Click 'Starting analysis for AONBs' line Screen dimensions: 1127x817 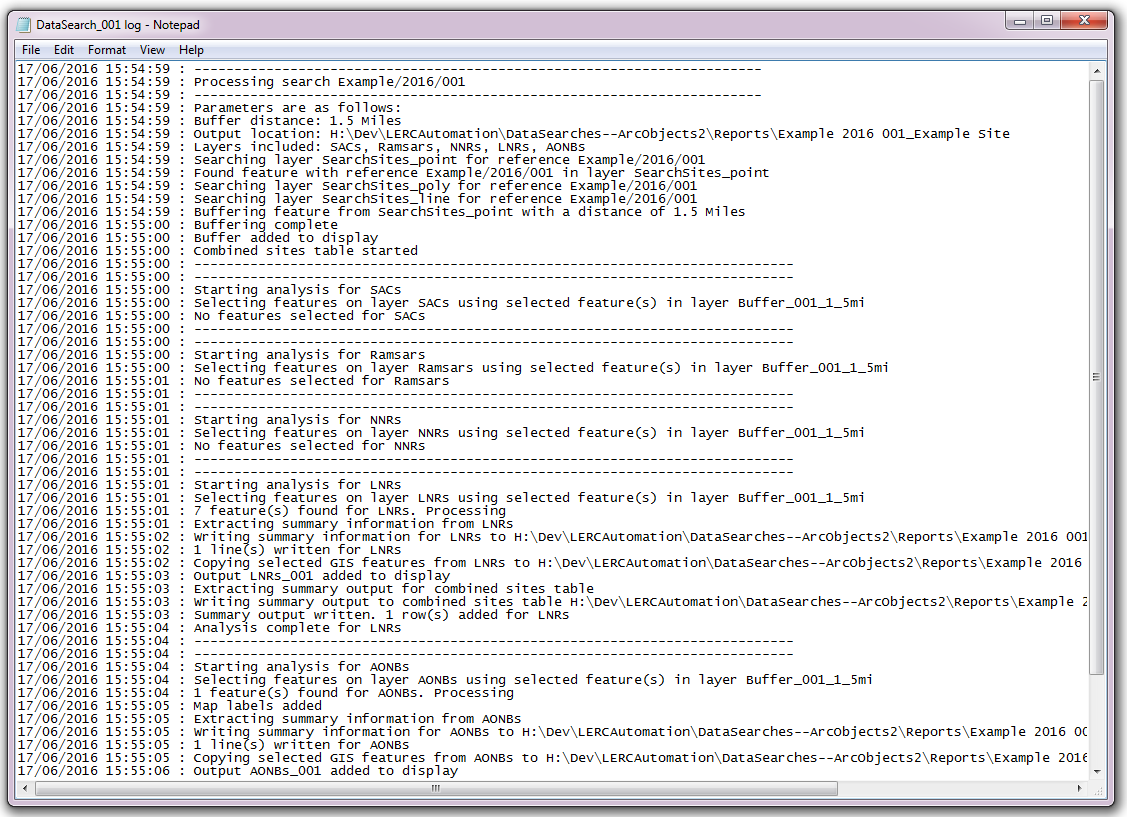[x=213, y=667]
